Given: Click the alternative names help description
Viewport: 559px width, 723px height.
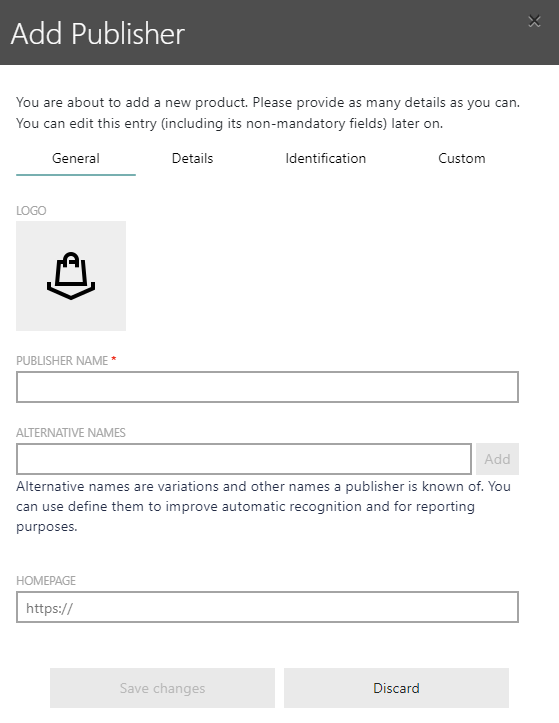Looking at the screenshot, I should point(263,506).
